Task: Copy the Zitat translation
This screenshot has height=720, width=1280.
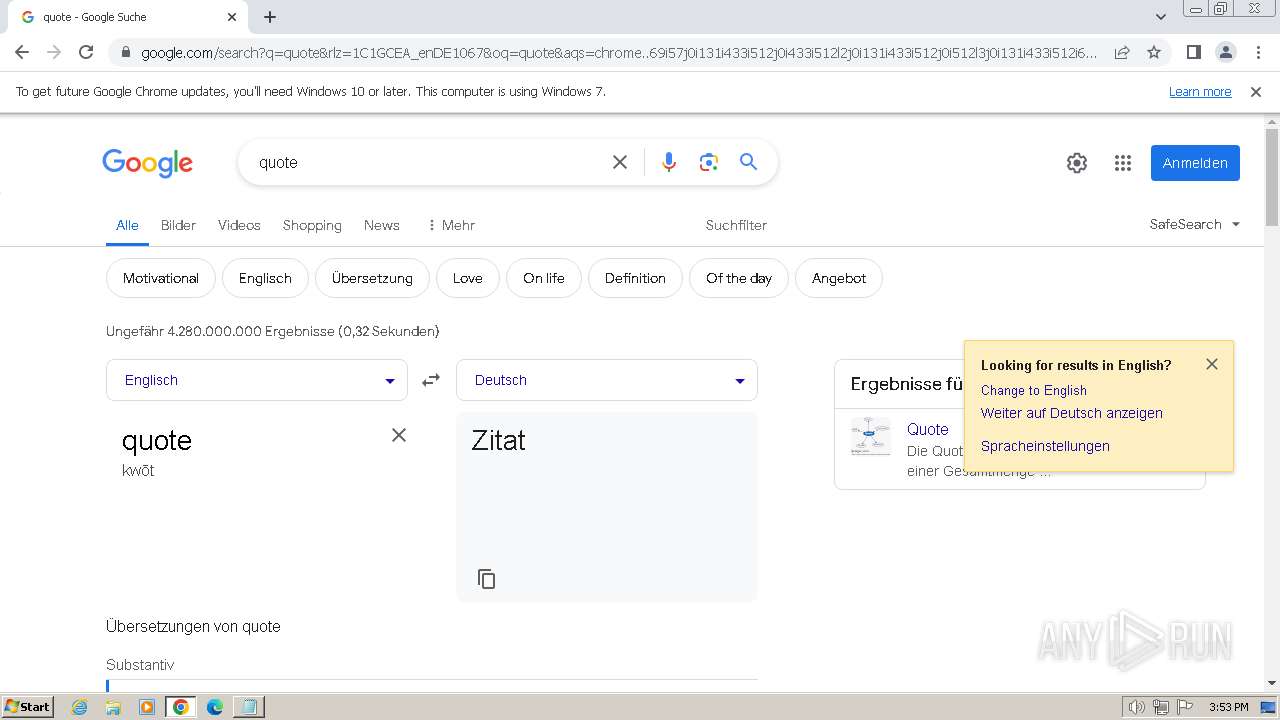Action: (x=487, y=579)
